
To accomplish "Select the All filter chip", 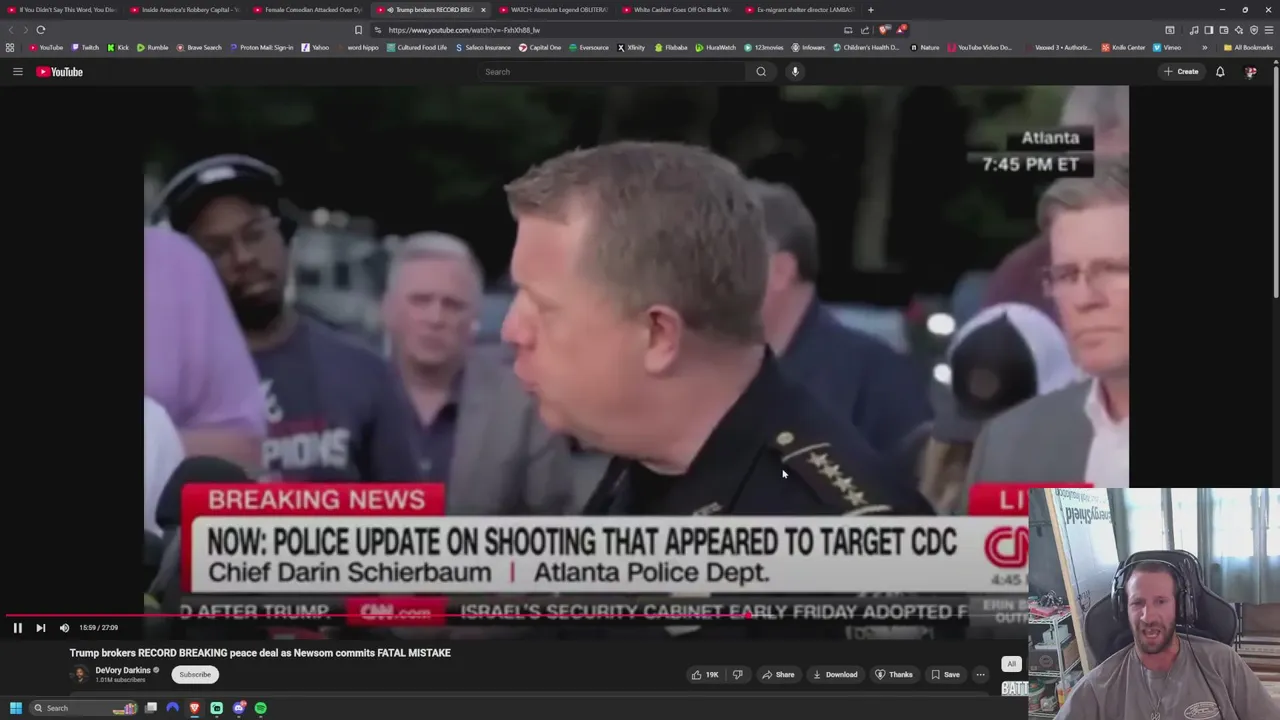I will 1011,664.
